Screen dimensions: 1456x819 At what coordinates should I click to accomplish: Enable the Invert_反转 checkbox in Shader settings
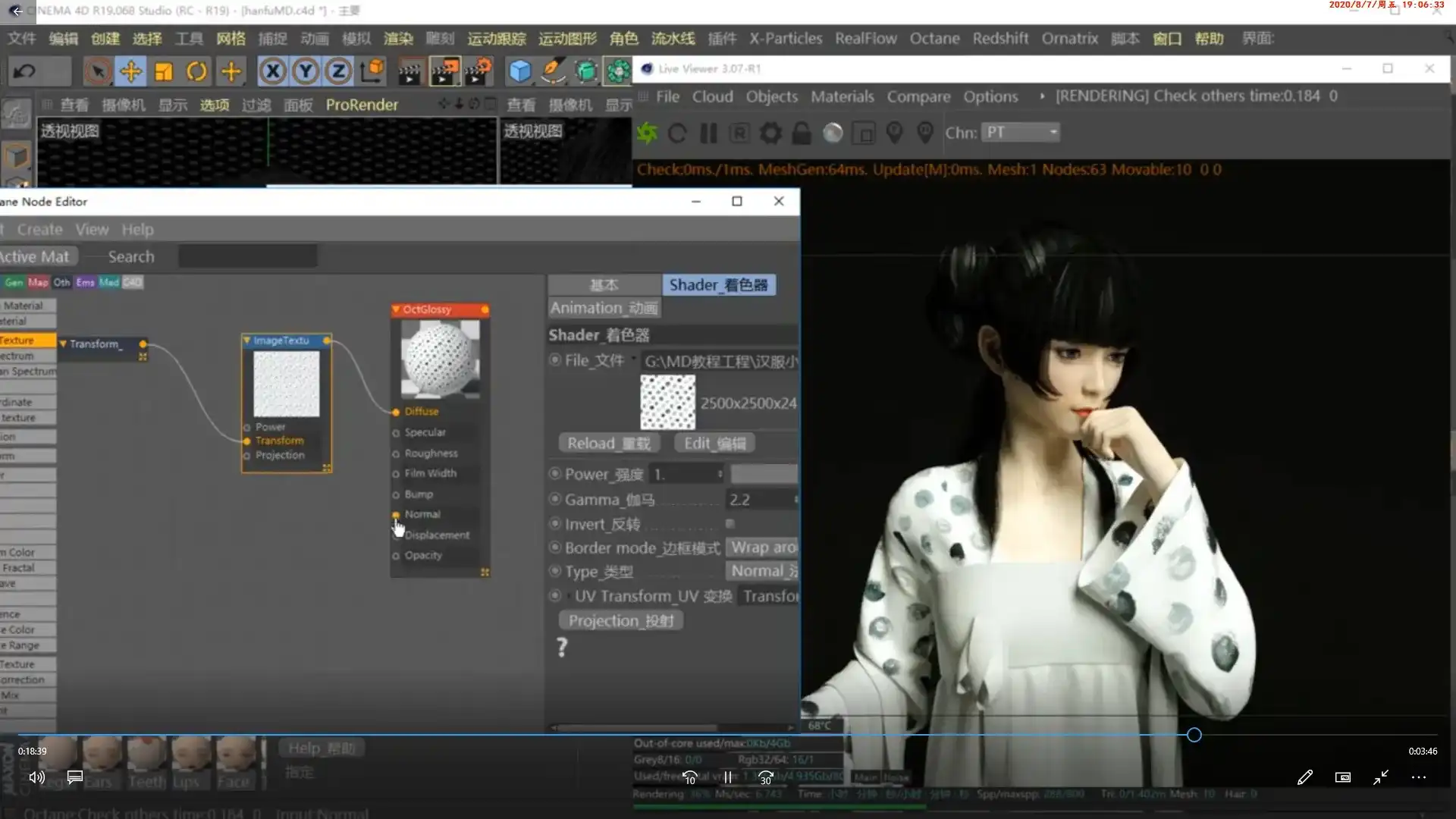point(730,524)
